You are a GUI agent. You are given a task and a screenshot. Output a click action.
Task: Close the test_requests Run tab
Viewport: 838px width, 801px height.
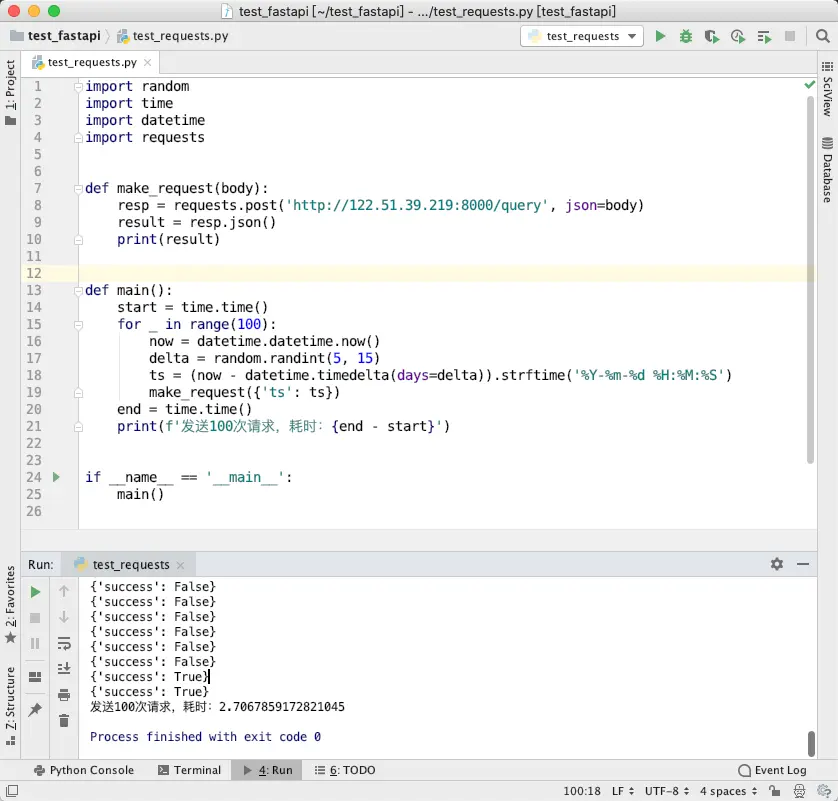point(180,565)
